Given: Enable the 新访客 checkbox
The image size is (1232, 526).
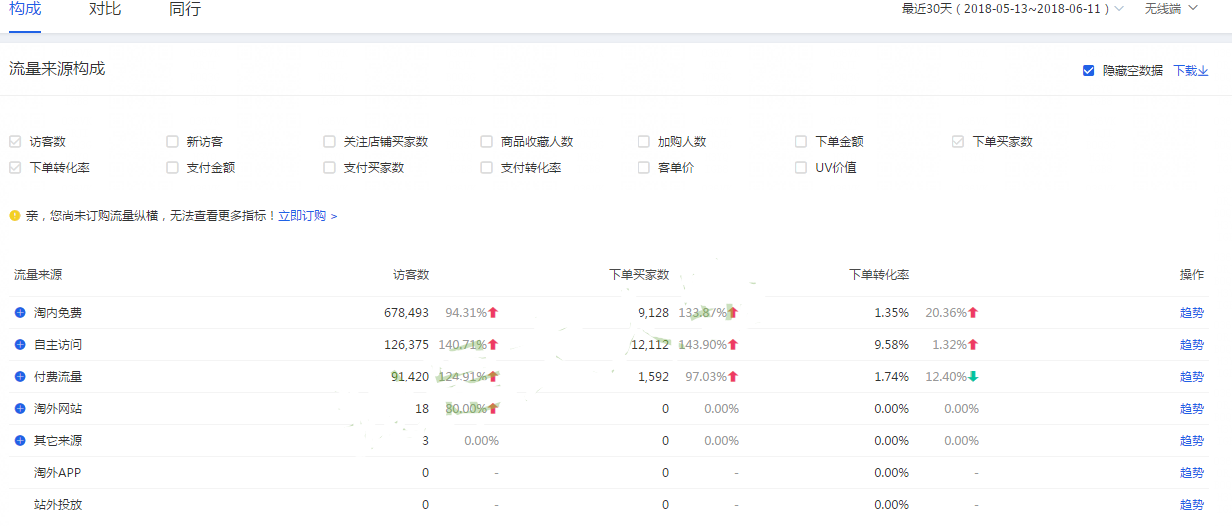Looking at the screenshot, I should pos(172,142).
